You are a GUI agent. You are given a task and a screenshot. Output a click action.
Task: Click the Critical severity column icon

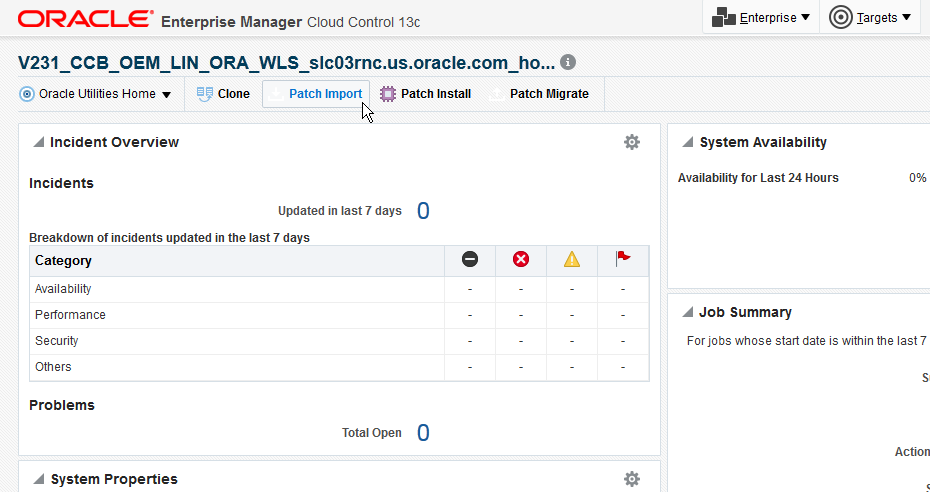521,259
